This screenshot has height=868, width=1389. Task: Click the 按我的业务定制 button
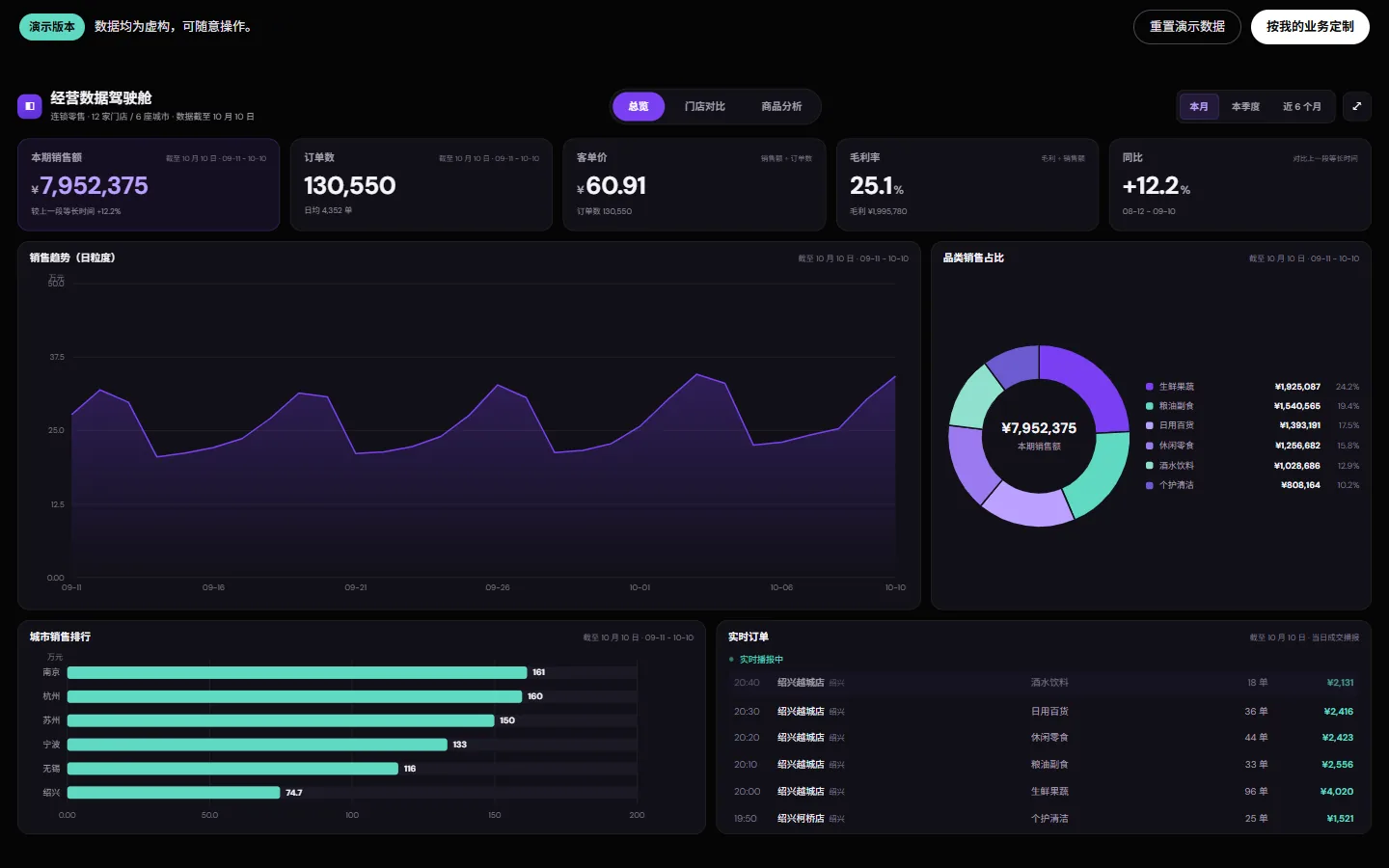tap(1310, 27)
